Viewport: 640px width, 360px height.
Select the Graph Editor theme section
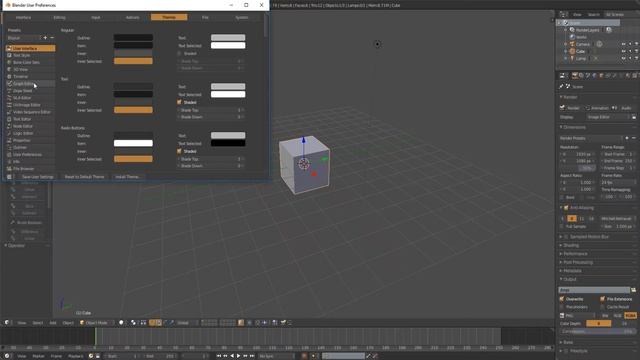(x=30, y=83)
